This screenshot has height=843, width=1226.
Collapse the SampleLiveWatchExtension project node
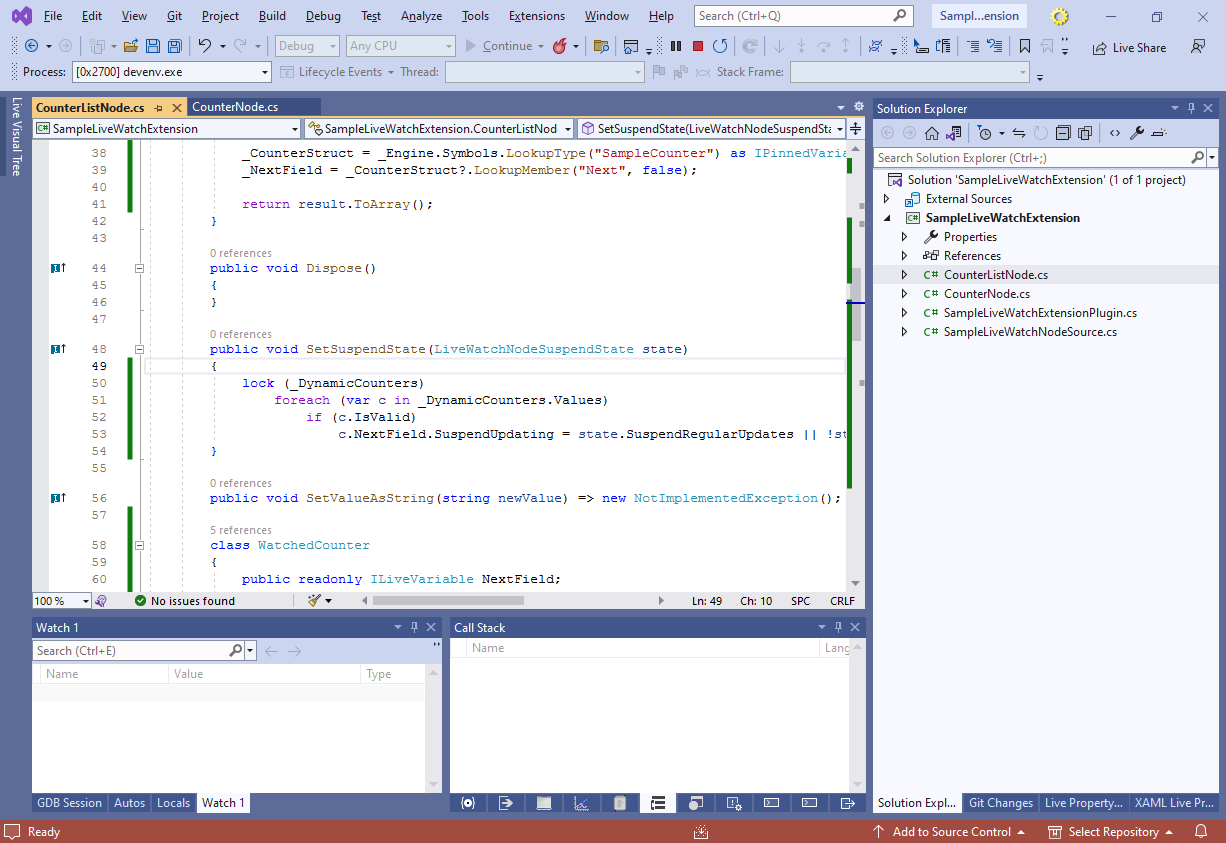887,218
